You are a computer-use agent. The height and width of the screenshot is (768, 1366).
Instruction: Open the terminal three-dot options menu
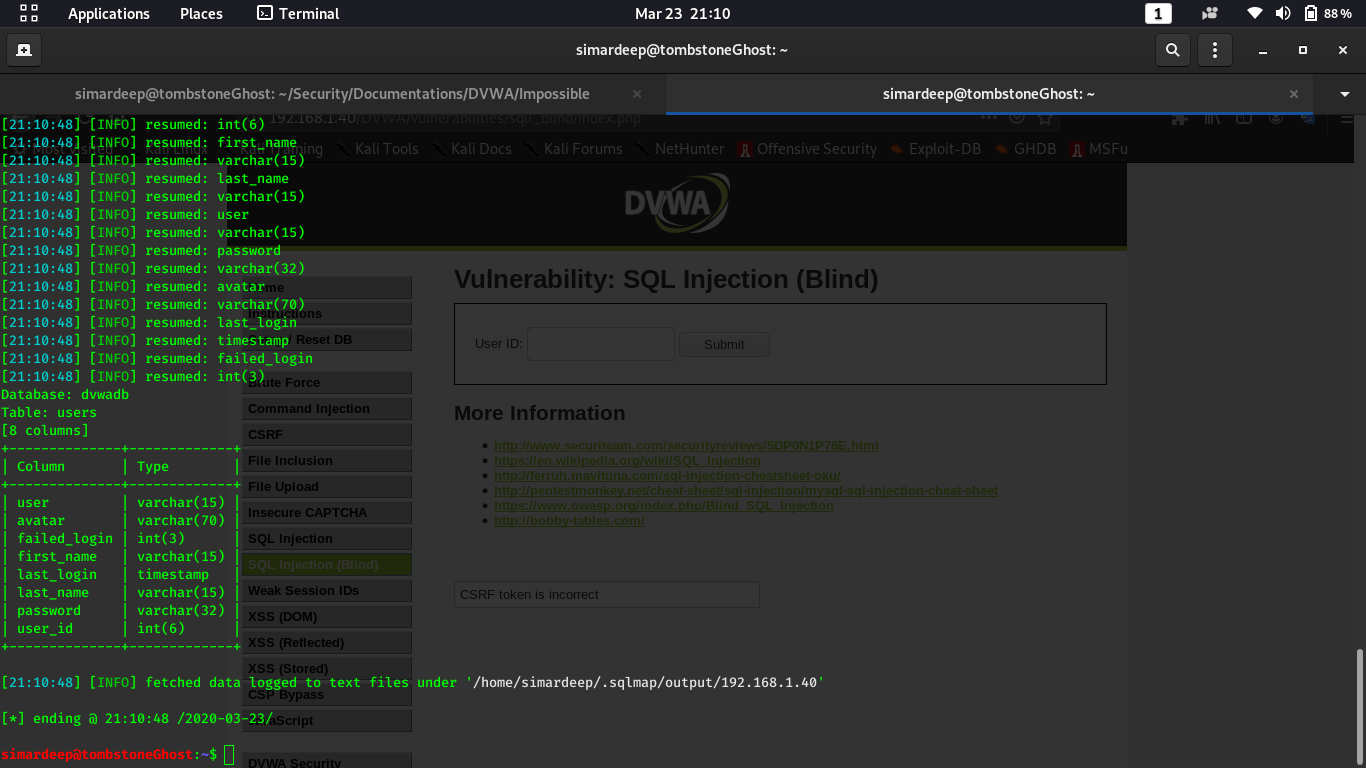(x=1215, y=49)
